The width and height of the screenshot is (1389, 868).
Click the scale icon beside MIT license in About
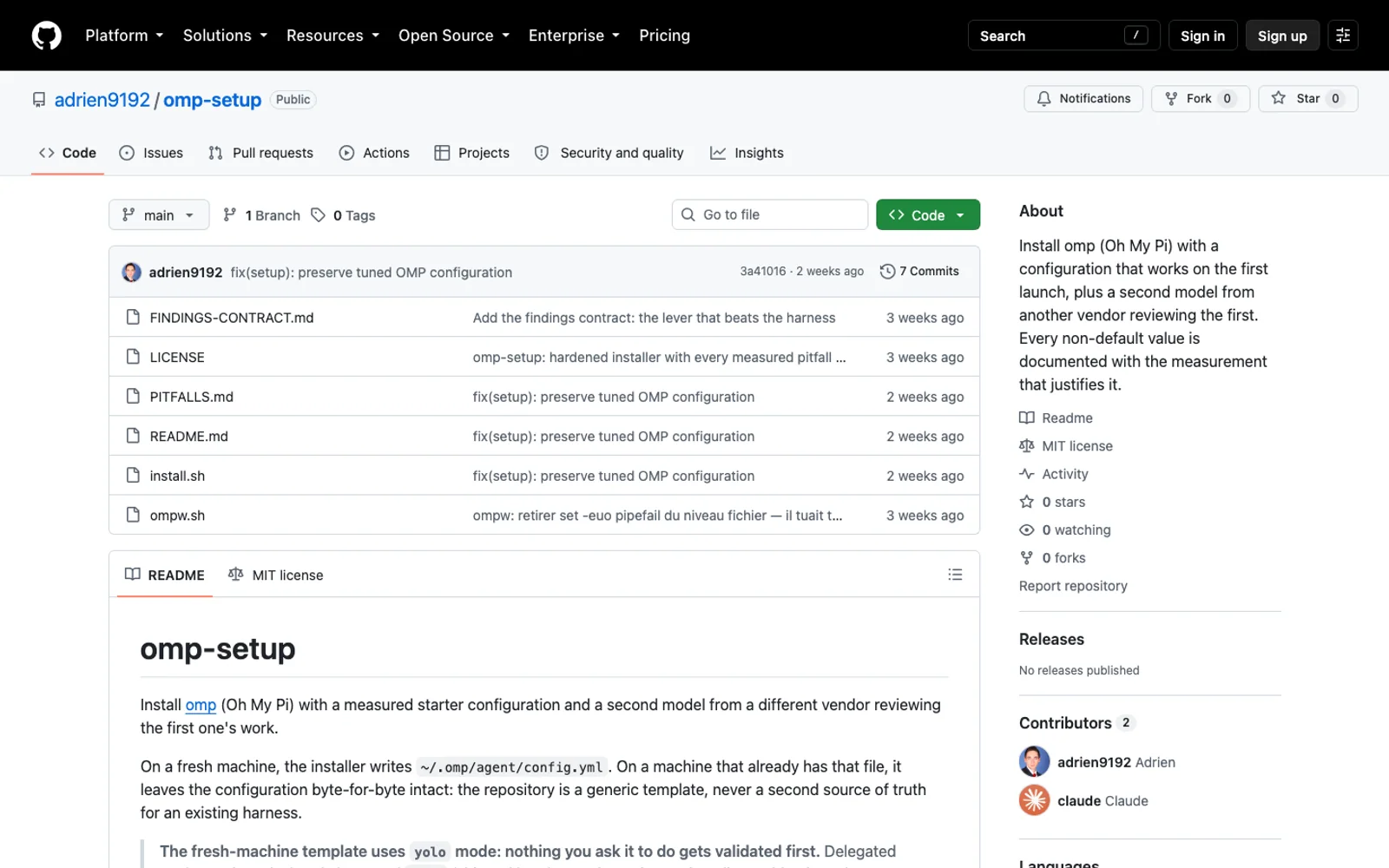1027,446
